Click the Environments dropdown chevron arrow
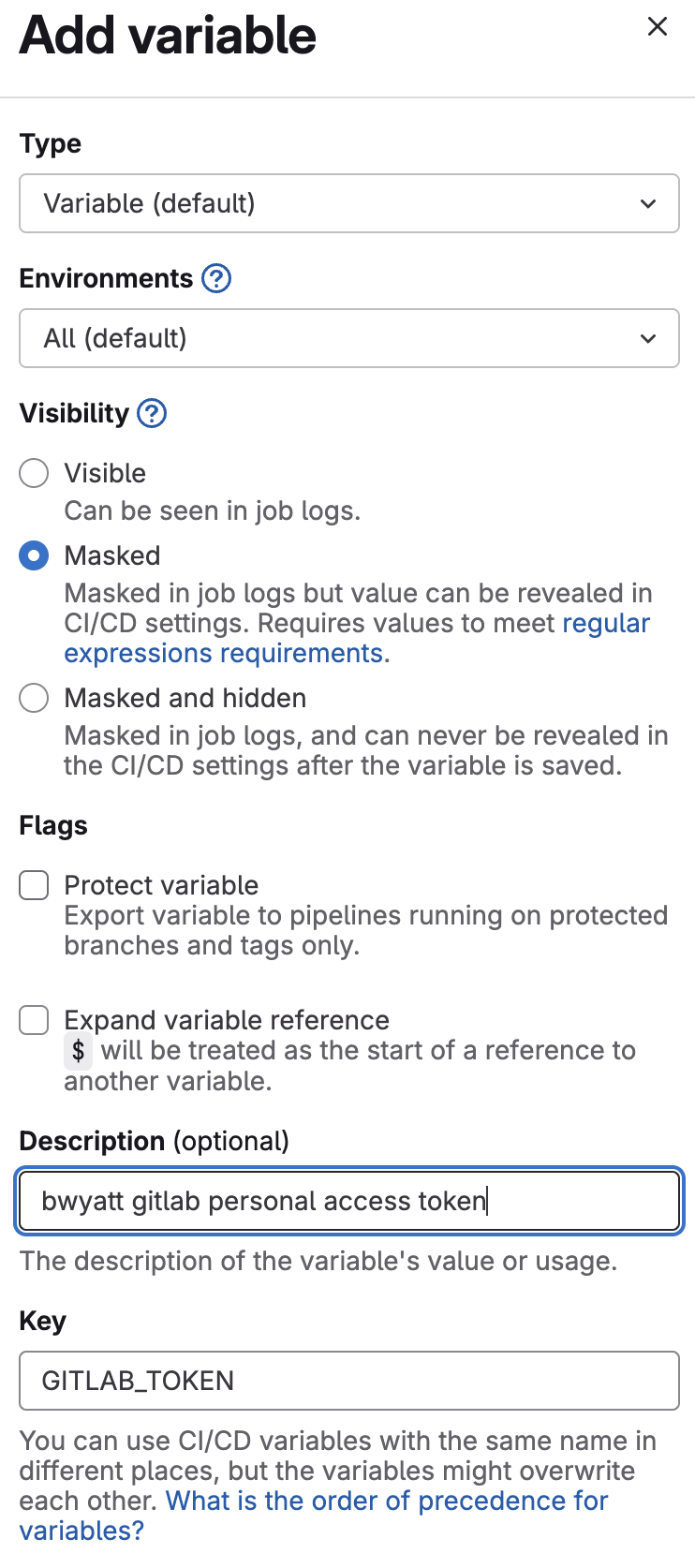This screenshot has width=695, height=1568. point(648,338)
